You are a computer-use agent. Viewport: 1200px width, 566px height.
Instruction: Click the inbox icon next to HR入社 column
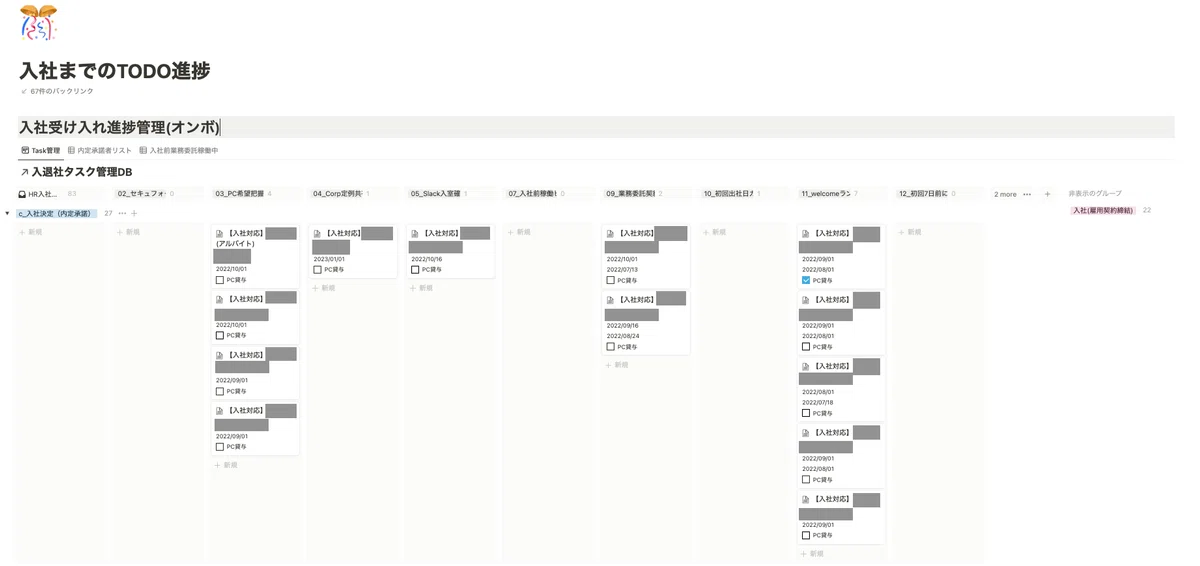tap(23, 194)
